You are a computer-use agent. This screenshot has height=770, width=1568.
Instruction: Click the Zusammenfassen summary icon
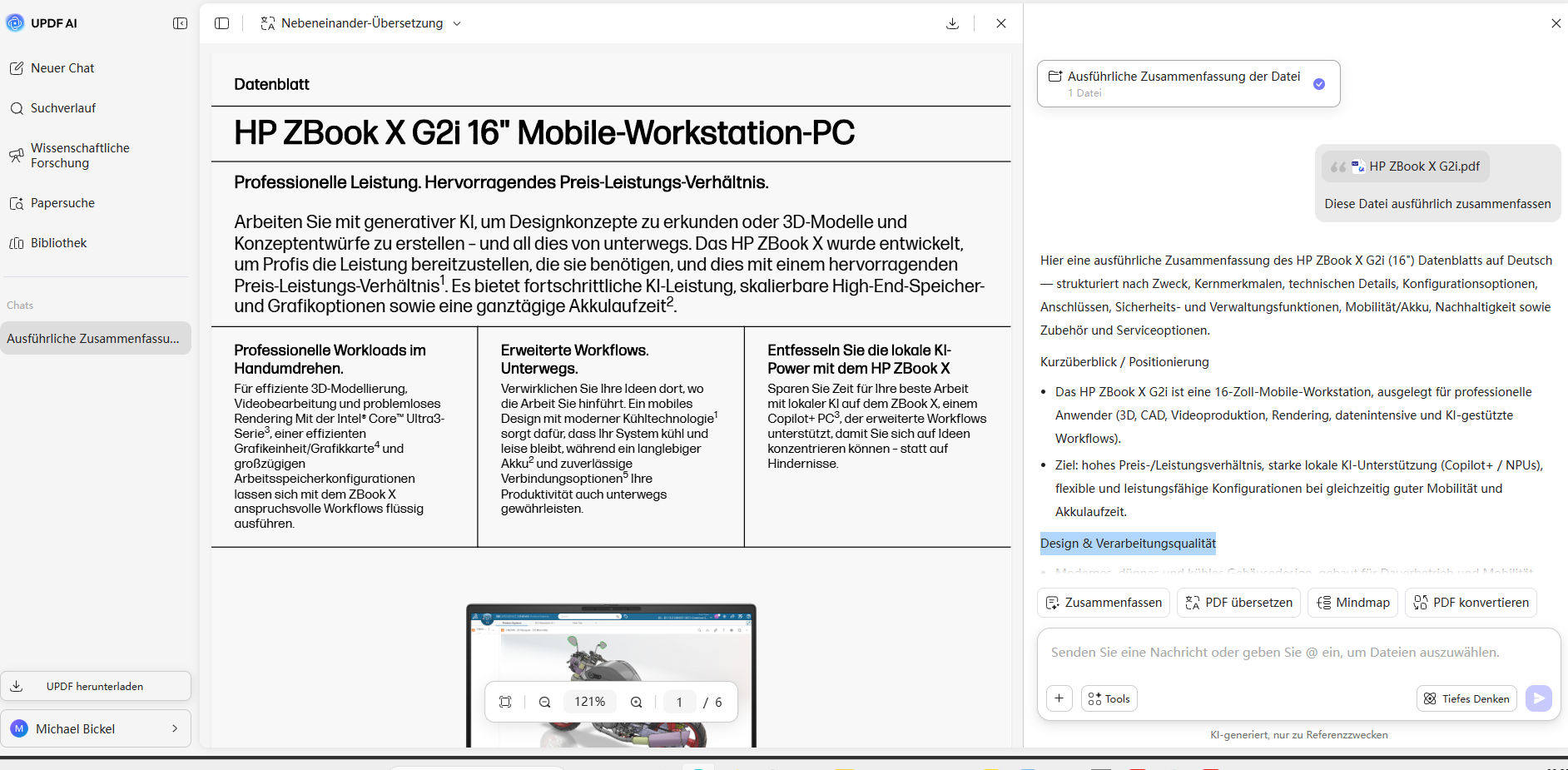[x=1053, y=603]
